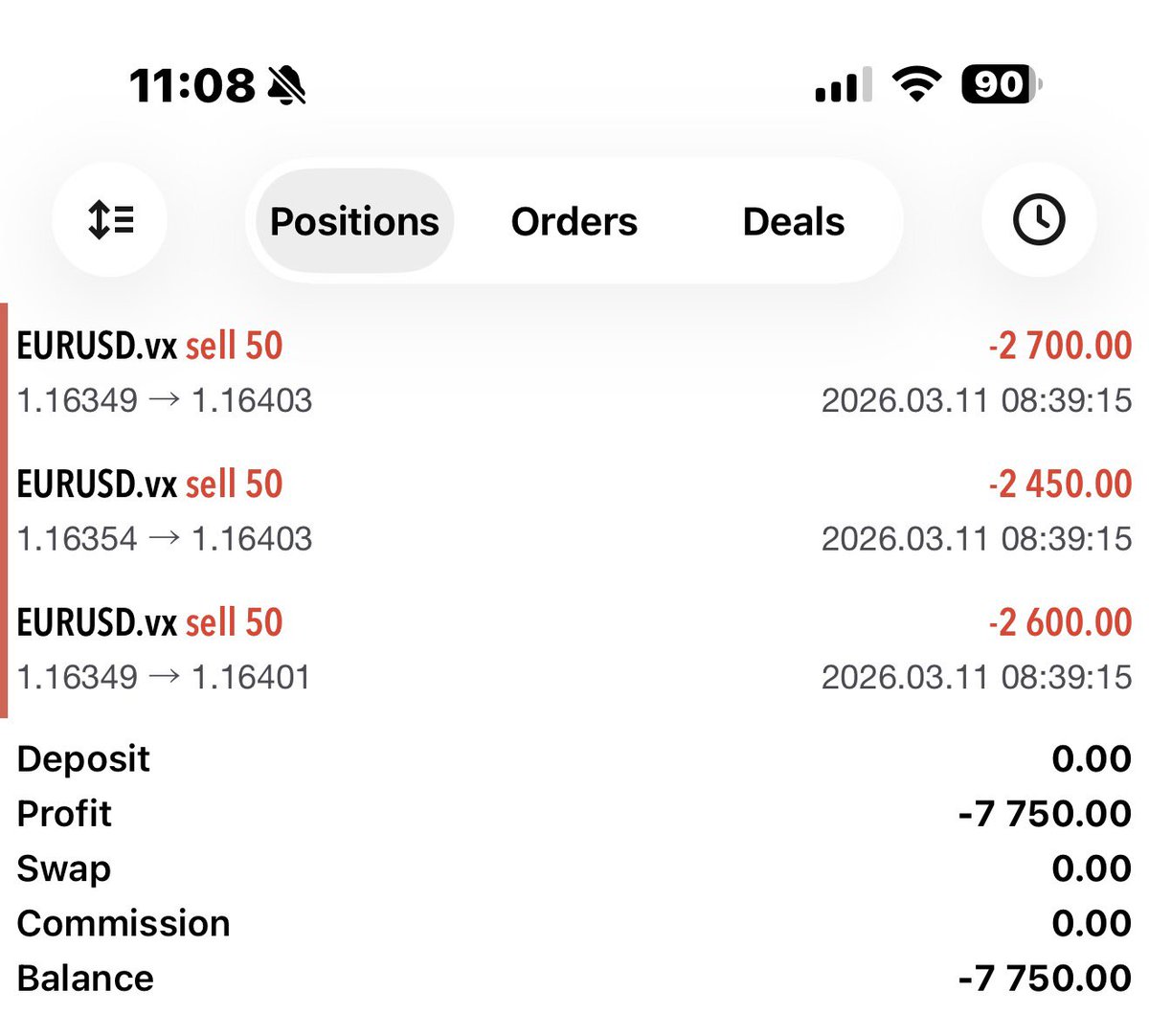1149x1036 pixels.
Task: Open the Deals tab
Action: click(793, 221)
